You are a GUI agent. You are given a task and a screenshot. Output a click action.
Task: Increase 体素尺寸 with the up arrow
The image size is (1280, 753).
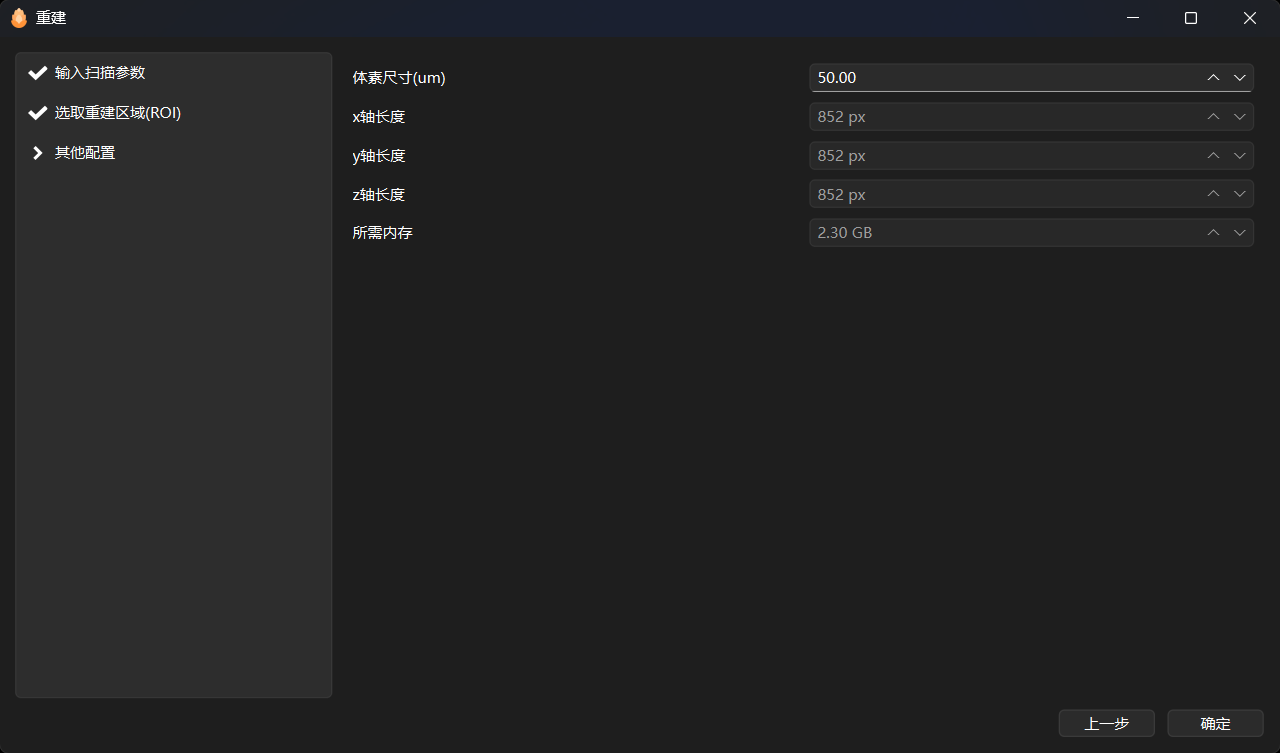[x=1213, y=78]
